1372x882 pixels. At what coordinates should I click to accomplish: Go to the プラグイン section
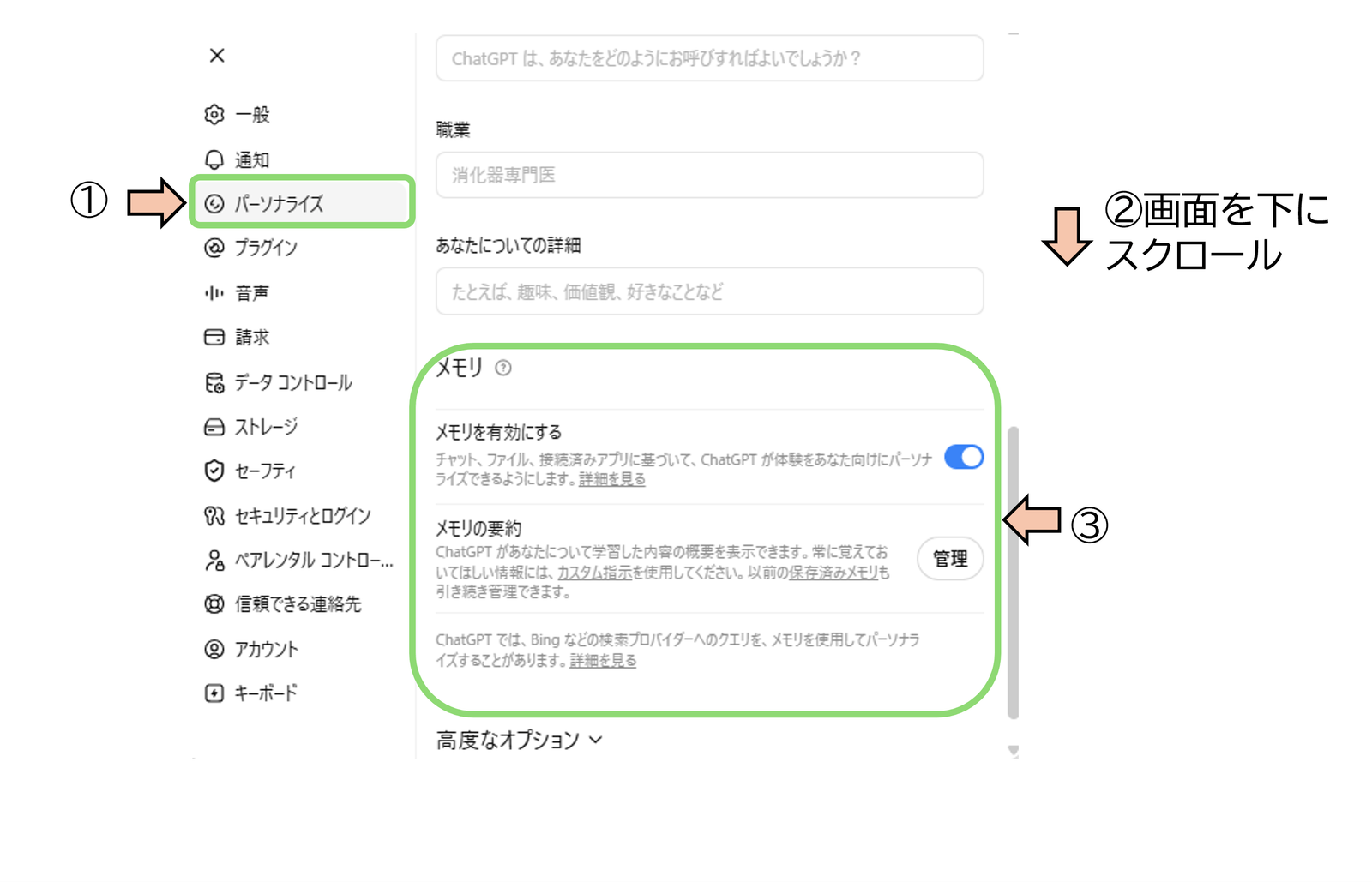[267, 248]
